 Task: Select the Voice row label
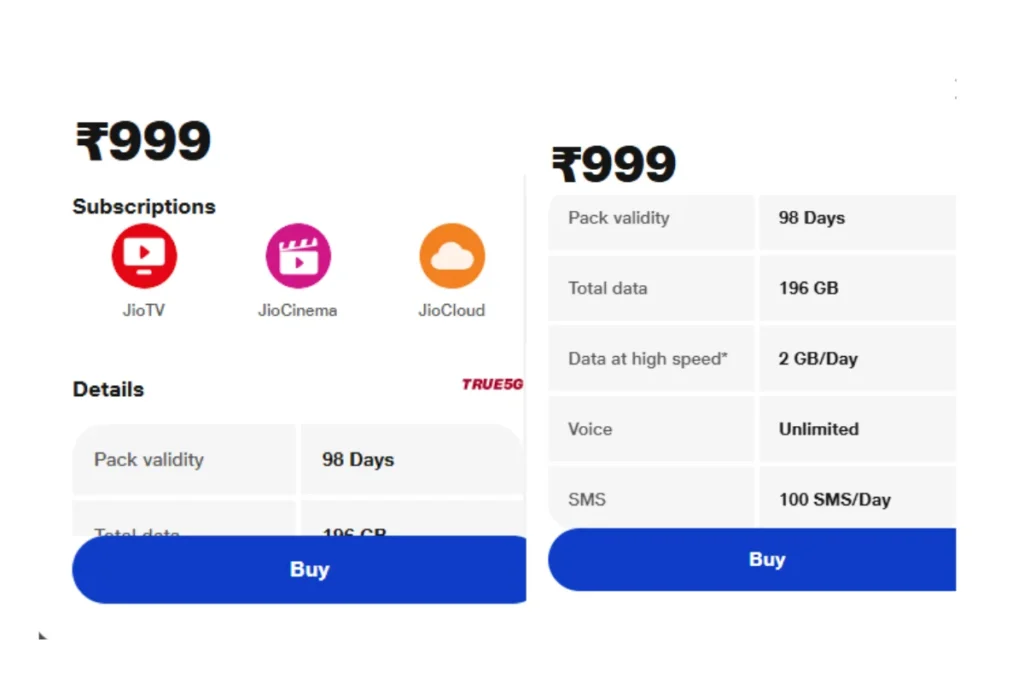590,429
